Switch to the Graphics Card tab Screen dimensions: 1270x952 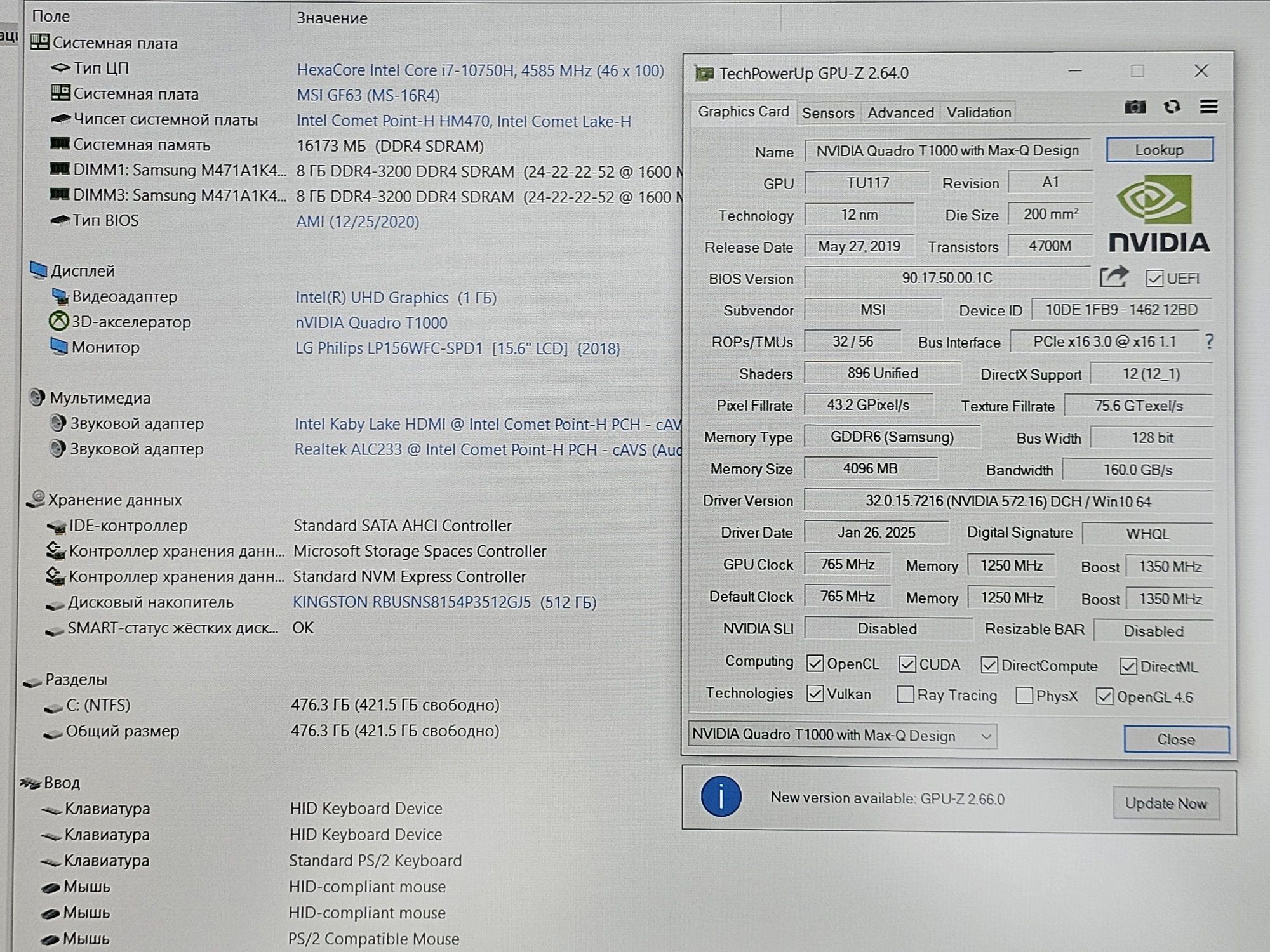pyautogui.click(x=743, y=112)
